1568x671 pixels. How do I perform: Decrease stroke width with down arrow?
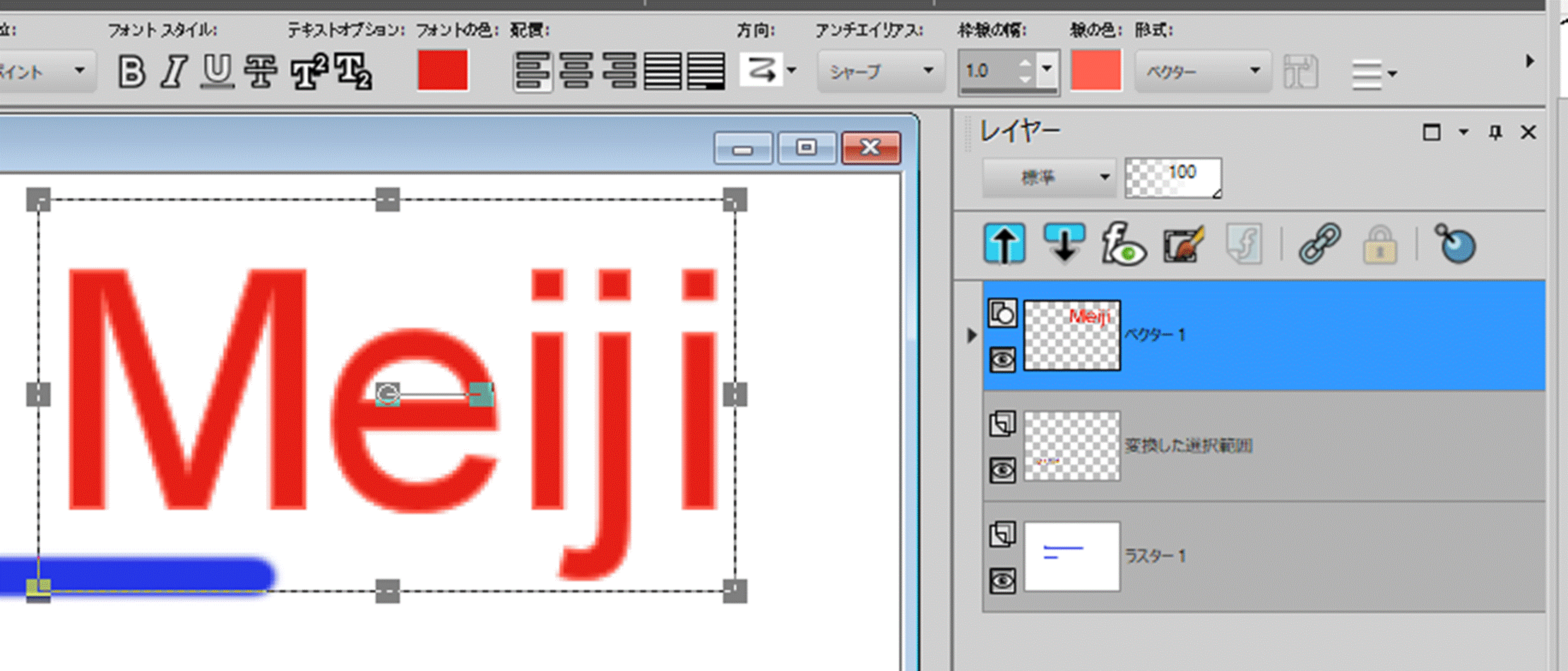tap(1025, 79)
